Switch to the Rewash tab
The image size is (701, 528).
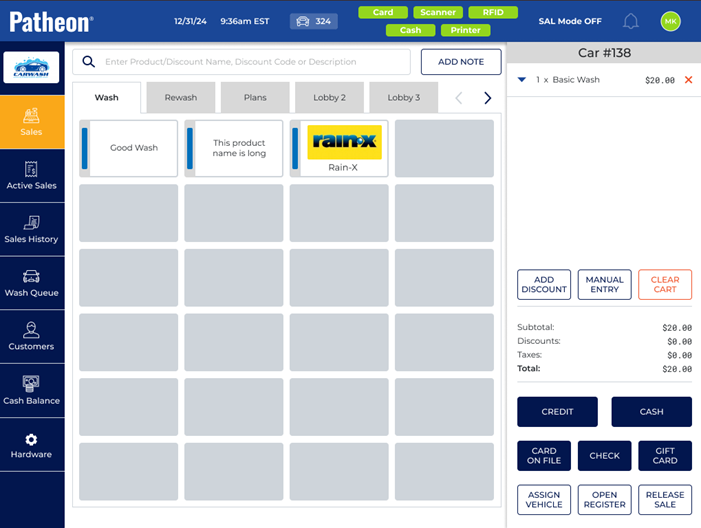(x=181, y=98)
